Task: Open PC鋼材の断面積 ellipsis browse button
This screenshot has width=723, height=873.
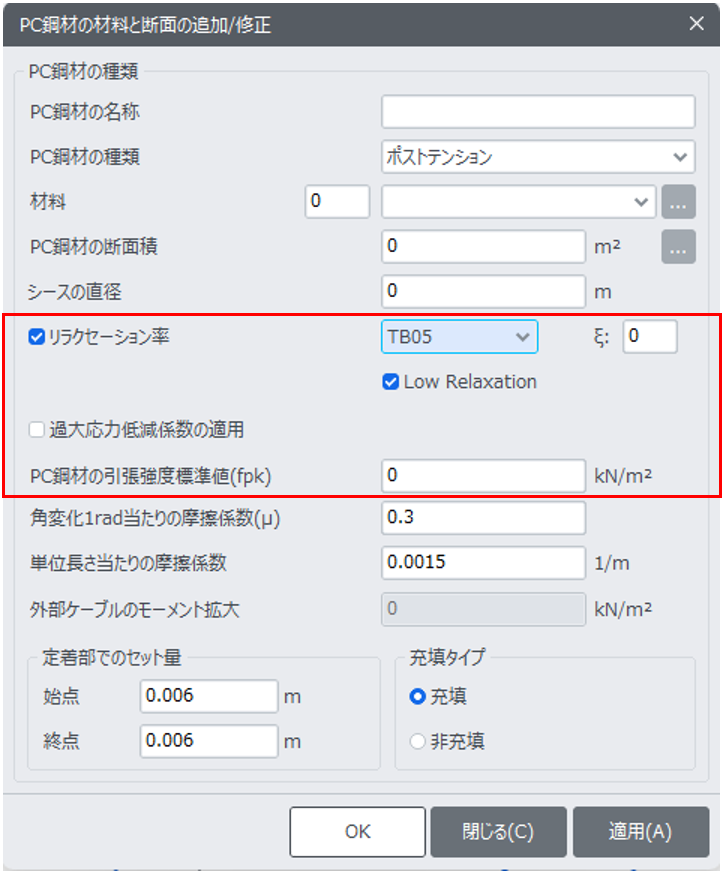Action: click(678, 247)
